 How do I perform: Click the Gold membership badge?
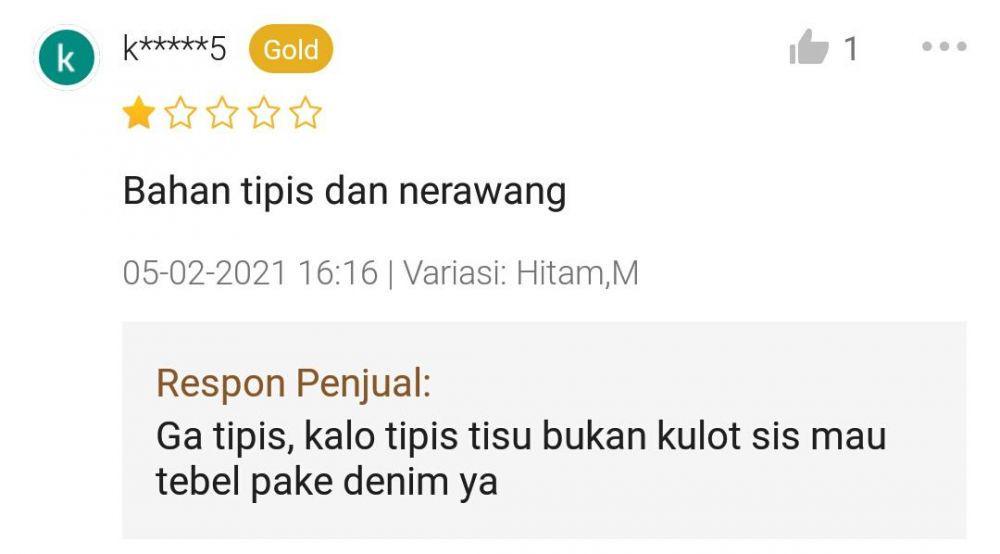(x=291, y=49)
